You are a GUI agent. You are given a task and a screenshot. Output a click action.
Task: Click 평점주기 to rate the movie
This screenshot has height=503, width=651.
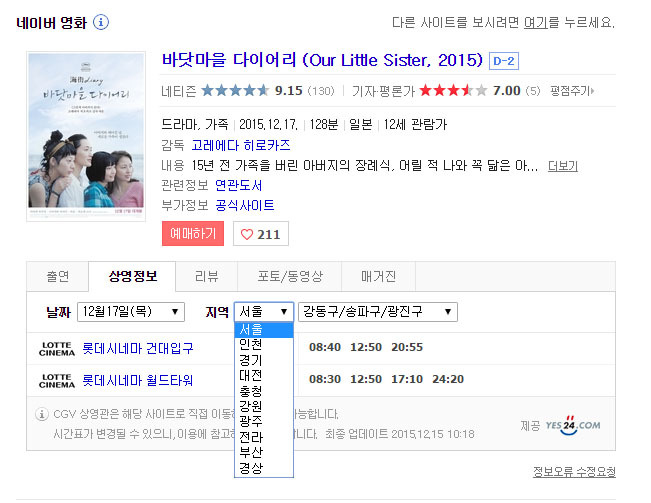pyautogui.click(x=572, y=90)
